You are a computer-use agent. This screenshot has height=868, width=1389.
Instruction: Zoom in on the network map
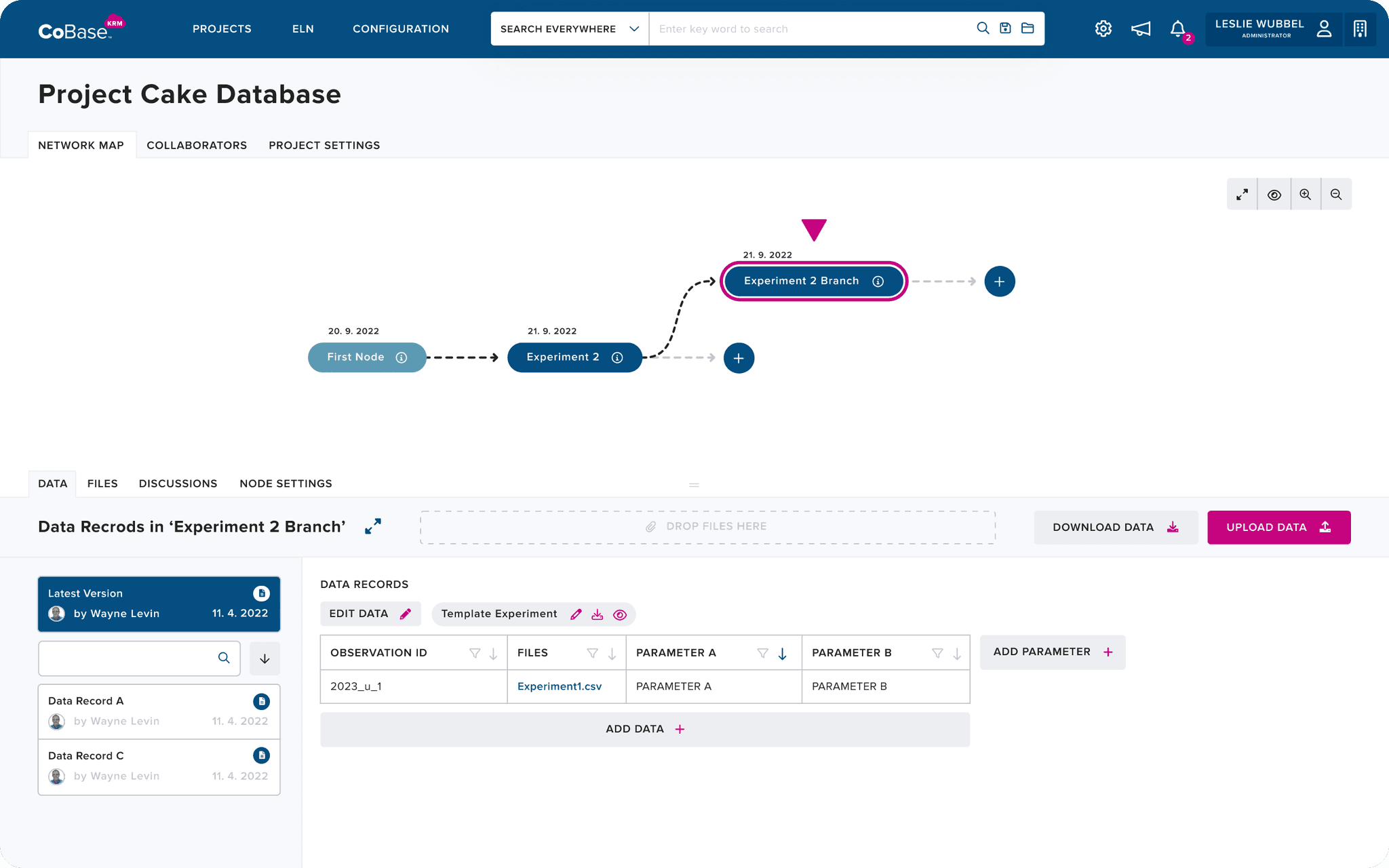(x=1305, y=195)
